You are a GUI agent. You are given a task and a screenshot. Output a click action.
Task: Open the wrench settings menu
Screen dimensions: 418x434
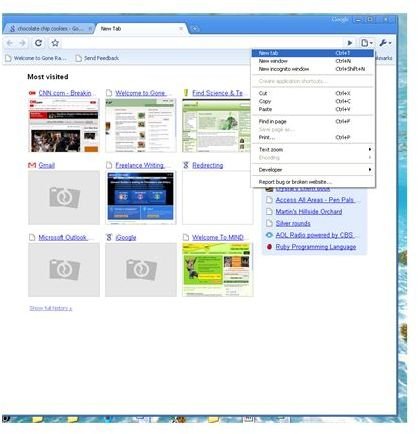pos(385,43)
